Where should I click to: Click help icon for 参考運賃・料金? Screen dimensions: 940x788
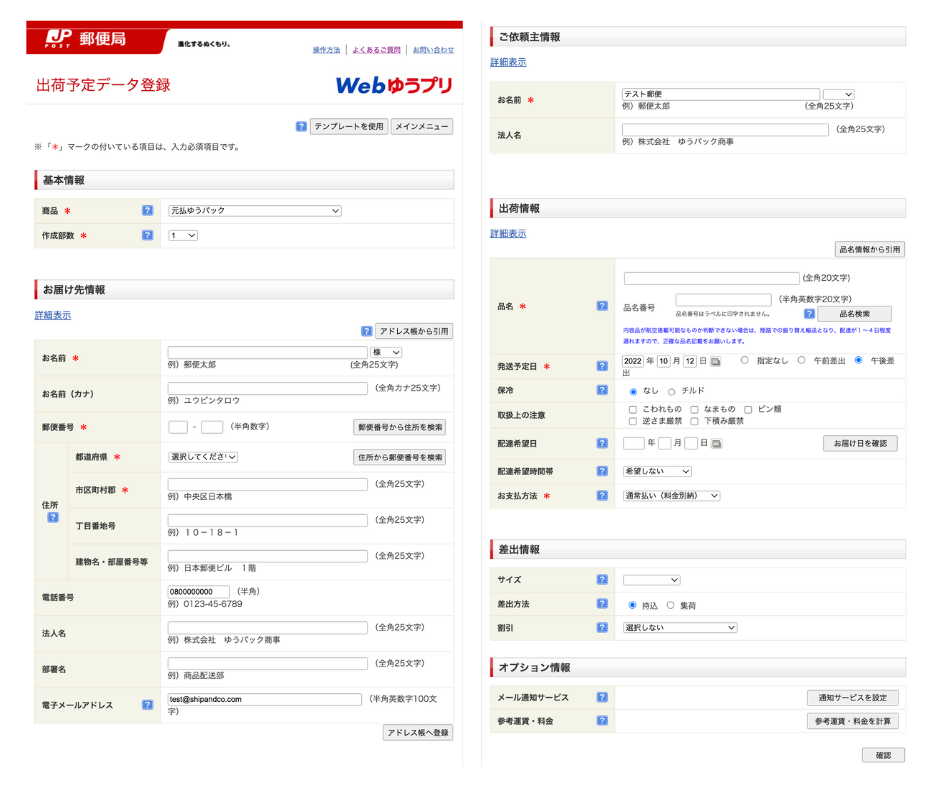click(x=602, y=721)
